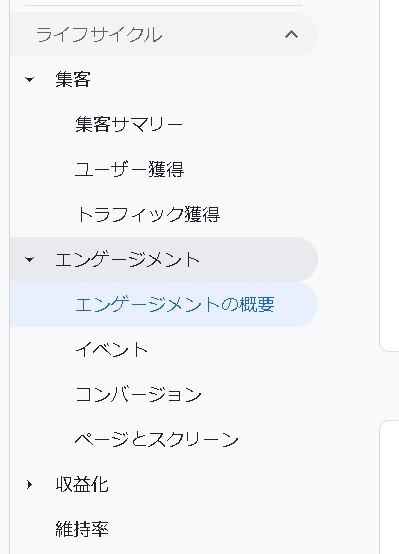Image resolution: width=399 pixels, height=554 pixels.
Task: Collapse エンゲージメント group via triangle arrow
Action: [30, 260]
